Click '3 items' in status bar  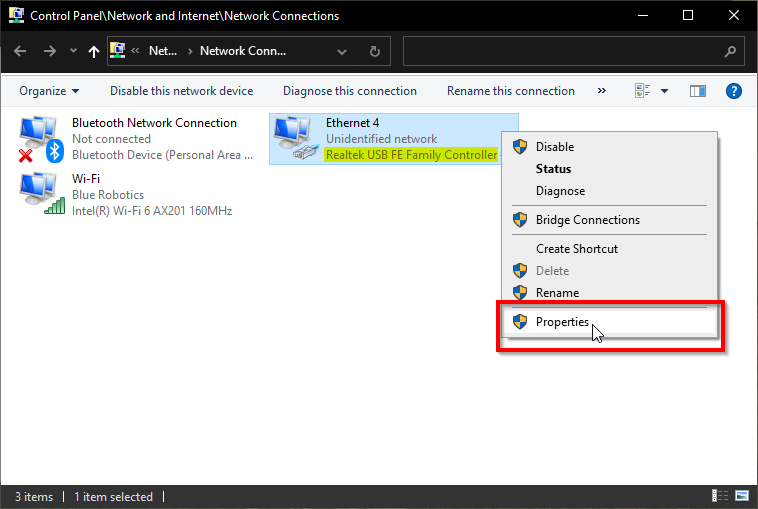34,497
